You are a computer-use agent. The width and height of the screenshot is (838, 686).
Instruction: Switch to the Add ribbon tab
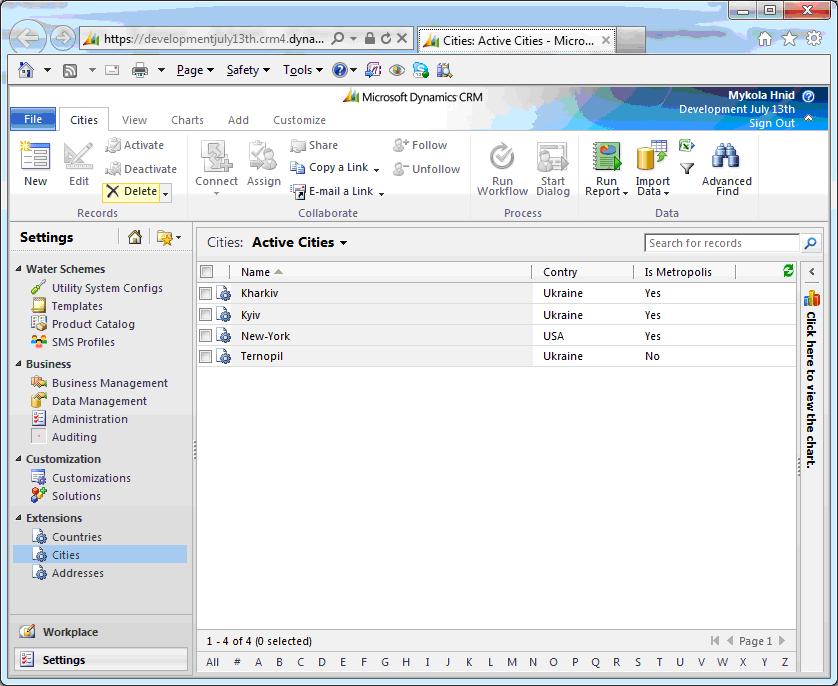pos(238,120)
